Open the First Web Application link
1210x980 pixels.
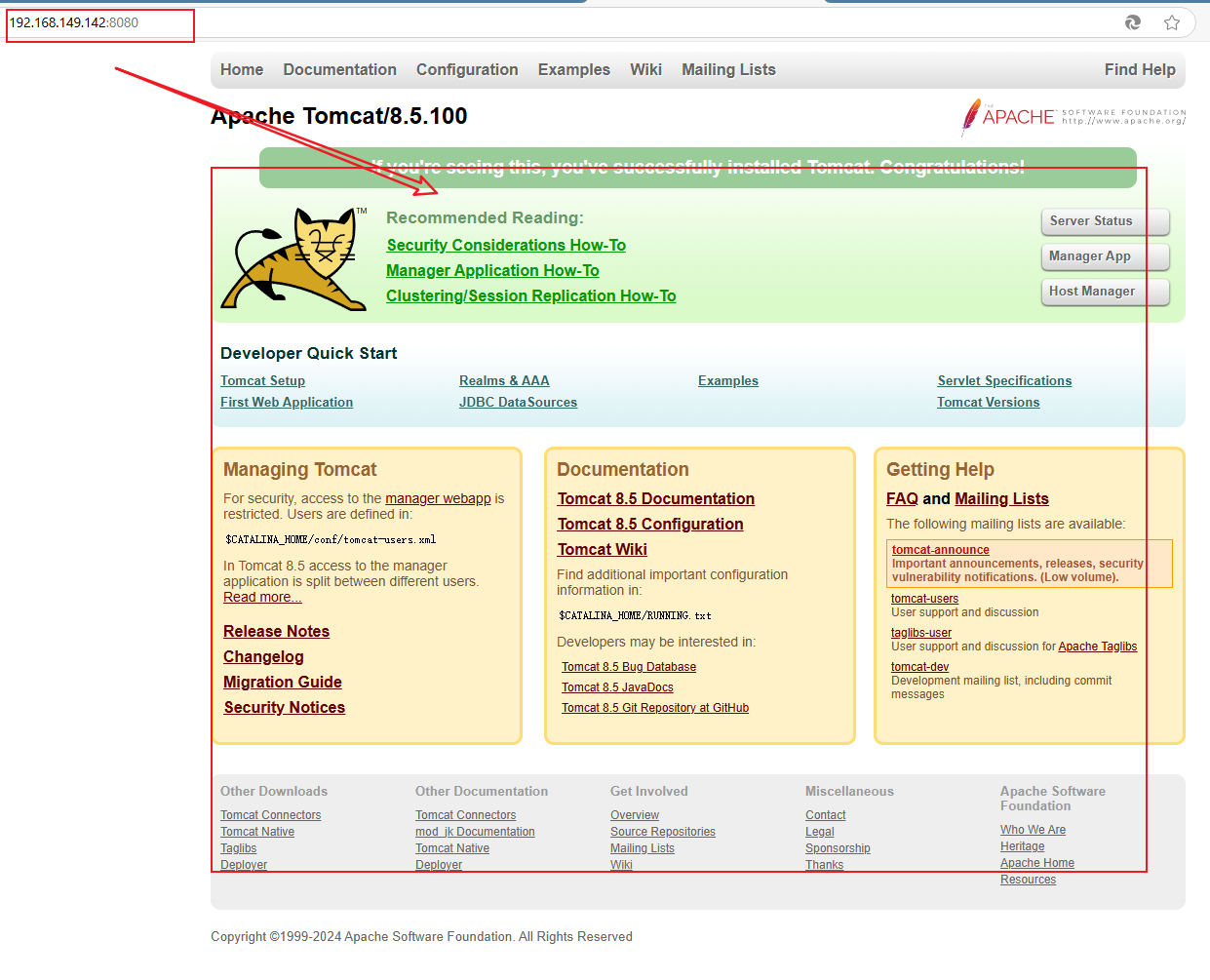287,402
